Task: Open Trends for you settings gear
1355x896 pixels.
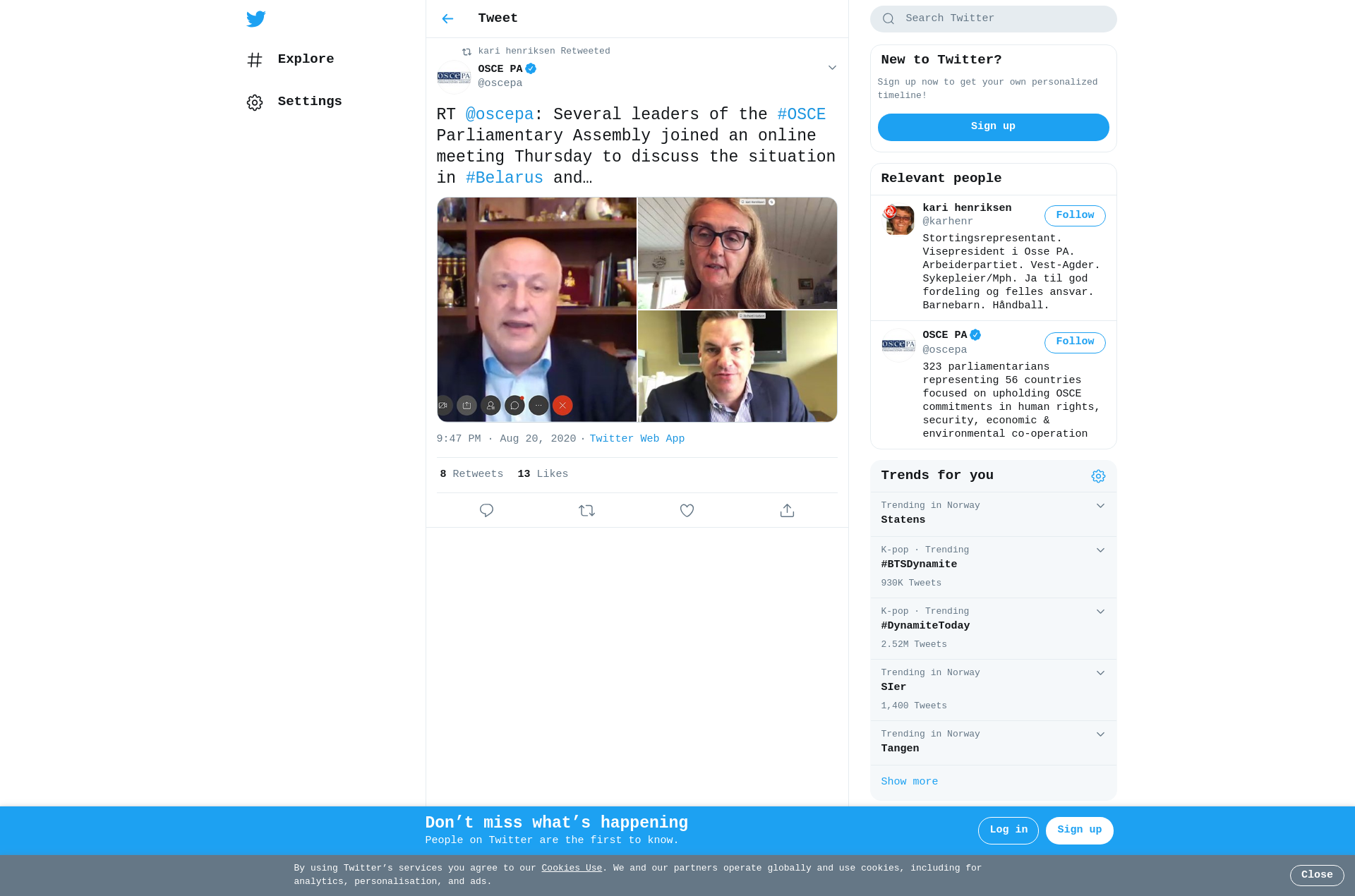Action: pos(1098,476)
